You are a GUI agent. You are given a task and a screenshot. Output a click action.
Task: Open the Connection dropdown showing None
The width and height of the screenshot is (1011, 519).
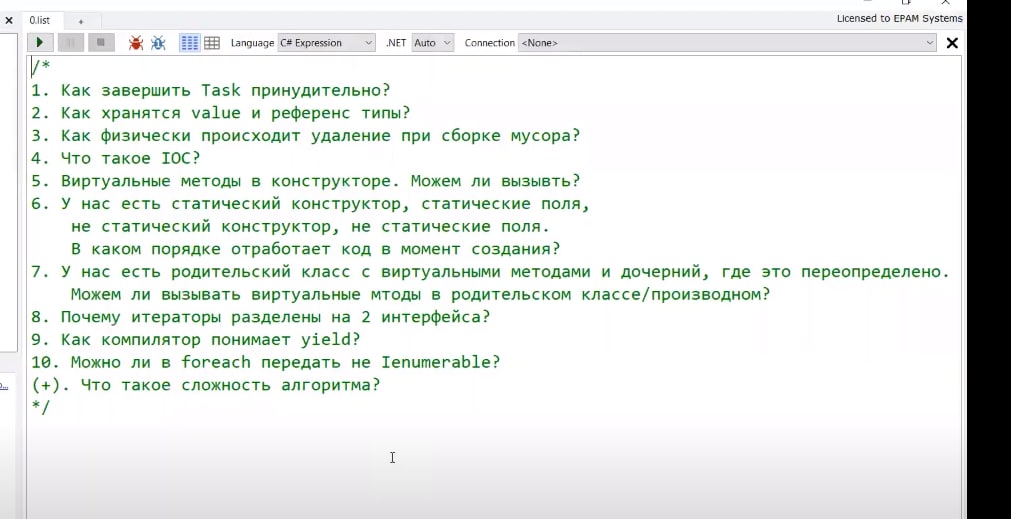coord(727,43)
